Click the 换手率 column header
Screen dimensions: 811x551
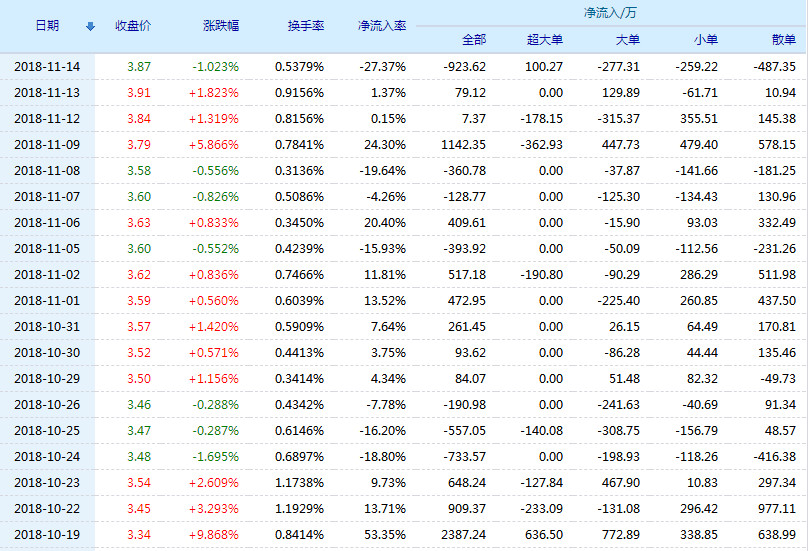point(306,26)
